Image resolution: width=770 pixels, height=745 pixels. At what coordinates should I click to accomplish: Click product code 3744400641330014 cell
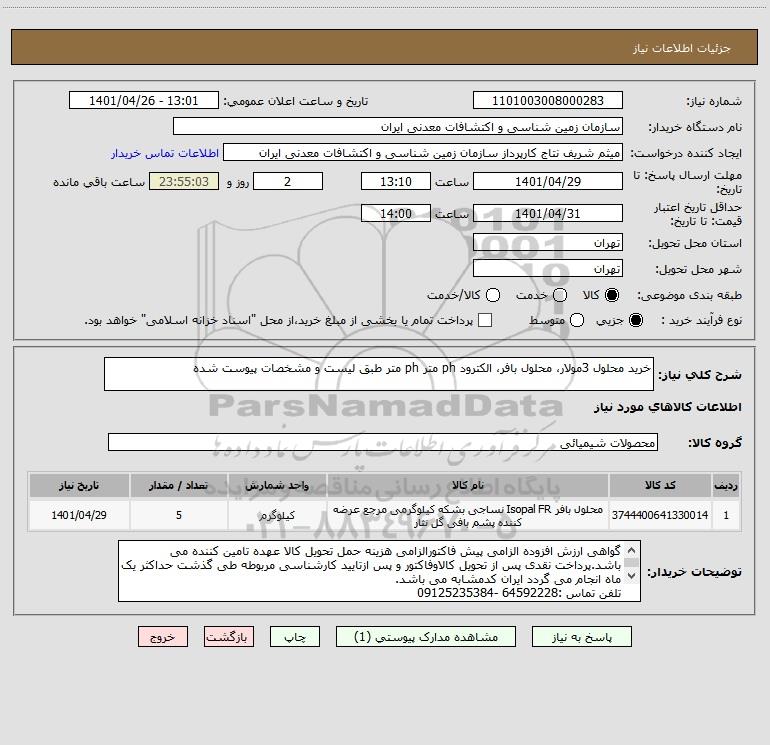click(660, 515)
